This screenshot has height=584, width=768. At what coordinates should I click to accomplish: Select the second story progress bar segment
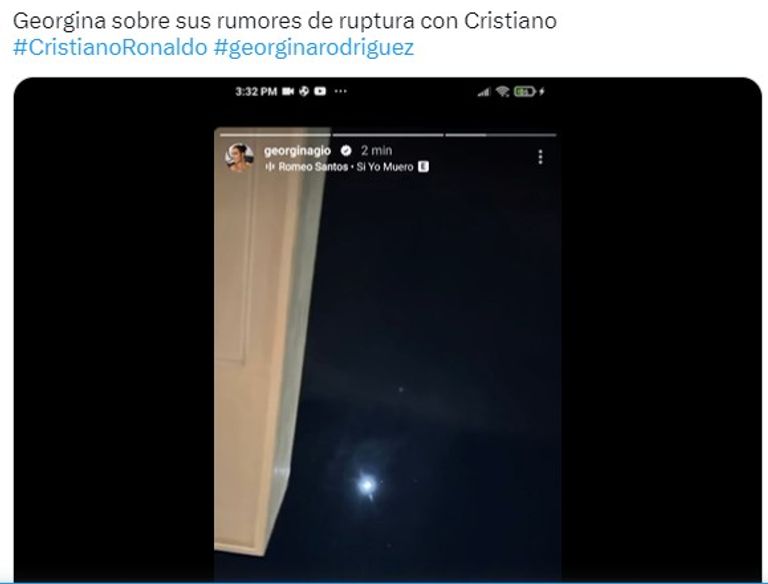coord(388,134)
